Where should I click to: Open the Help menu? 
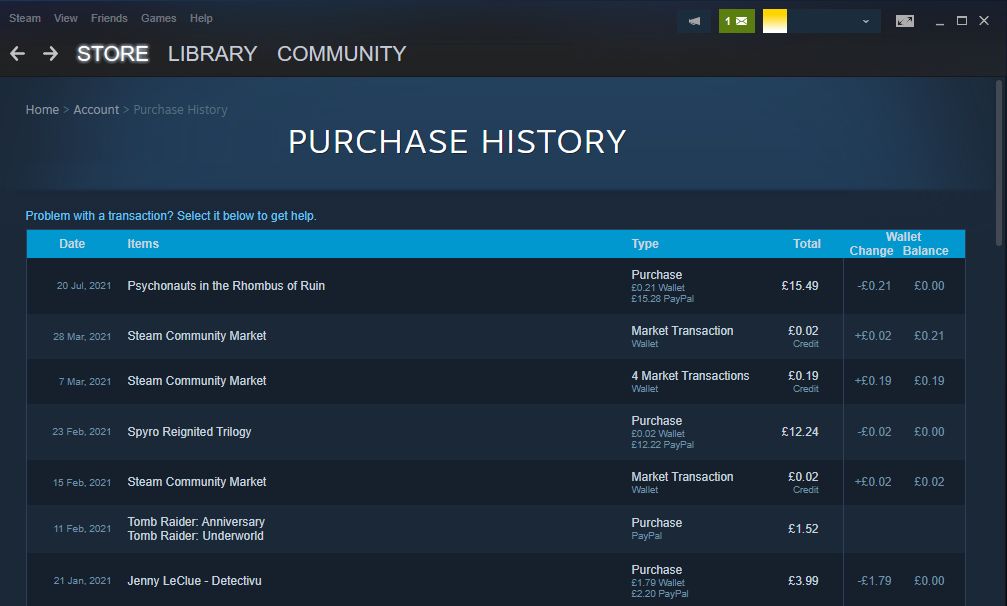200,18
